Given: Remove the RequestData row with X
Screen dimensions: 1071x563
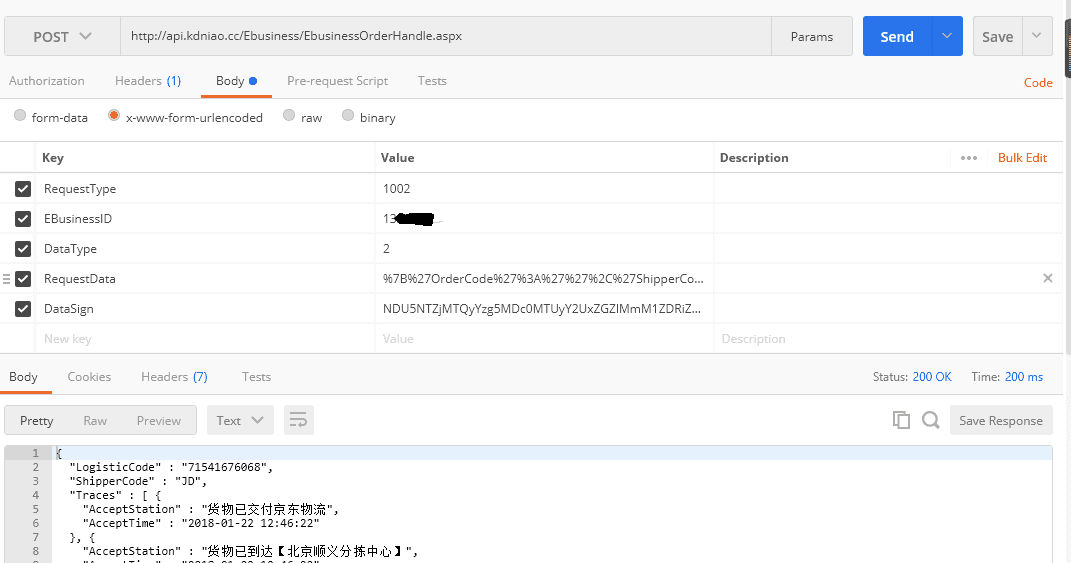Looking at the screenshot, I should pyautogui.click(x=1048, y=278).
